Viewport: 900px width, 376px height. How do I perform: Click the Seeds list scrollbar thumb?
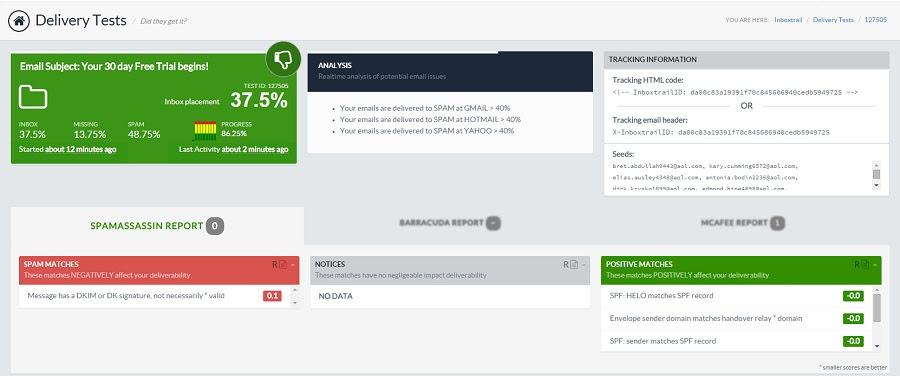point(876,174)
